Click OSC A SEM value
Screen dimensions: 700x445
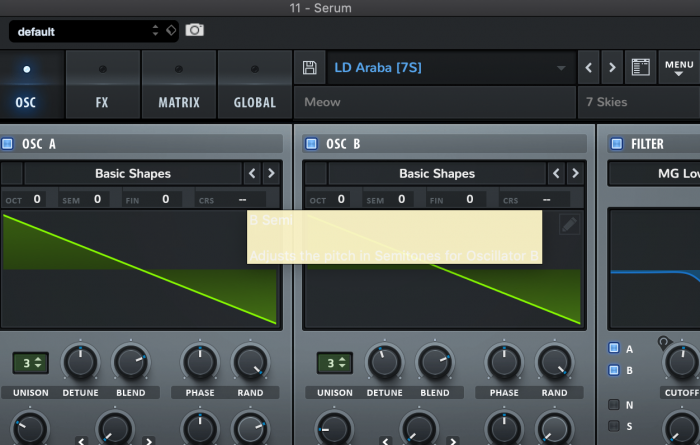pos(97,199)
